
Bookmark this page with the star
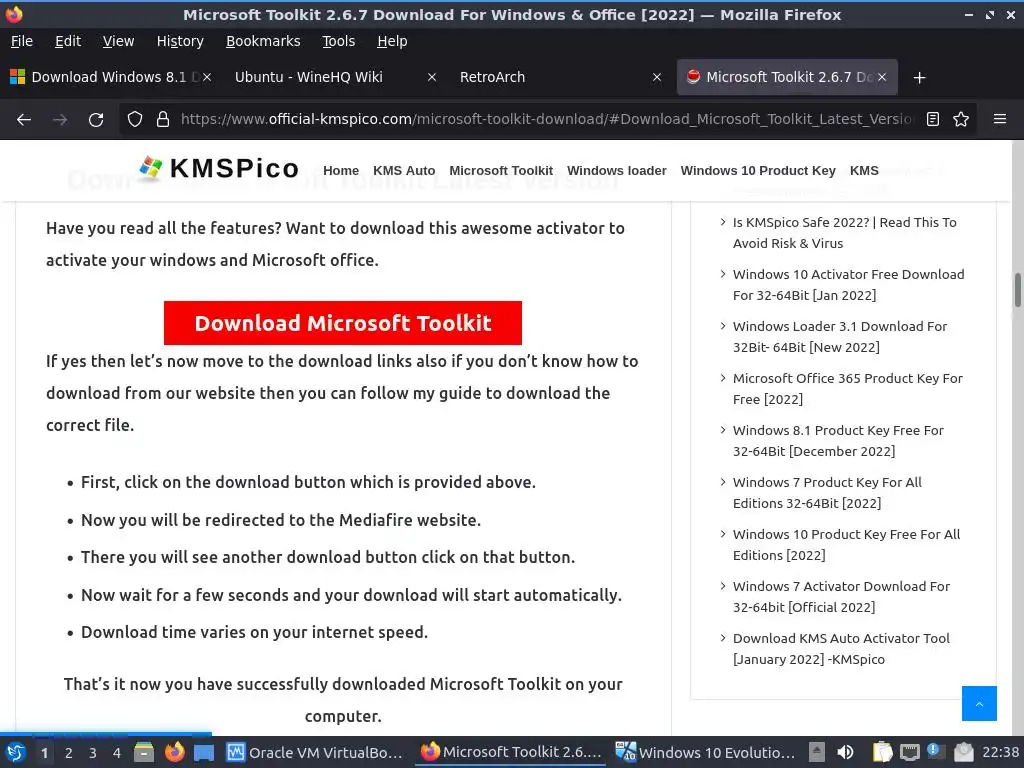click(x=961, y=119)
